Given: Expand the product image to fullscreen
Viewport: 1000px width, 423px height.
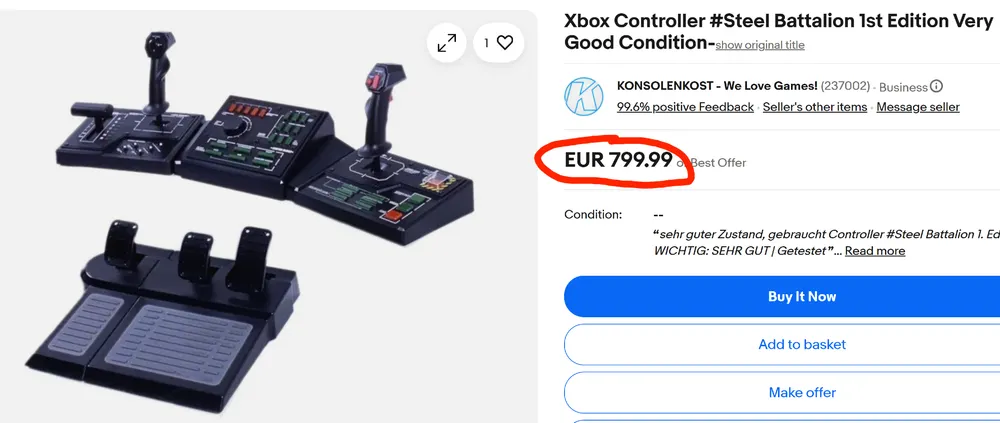Looking at the screenshot, I should 446,43.
